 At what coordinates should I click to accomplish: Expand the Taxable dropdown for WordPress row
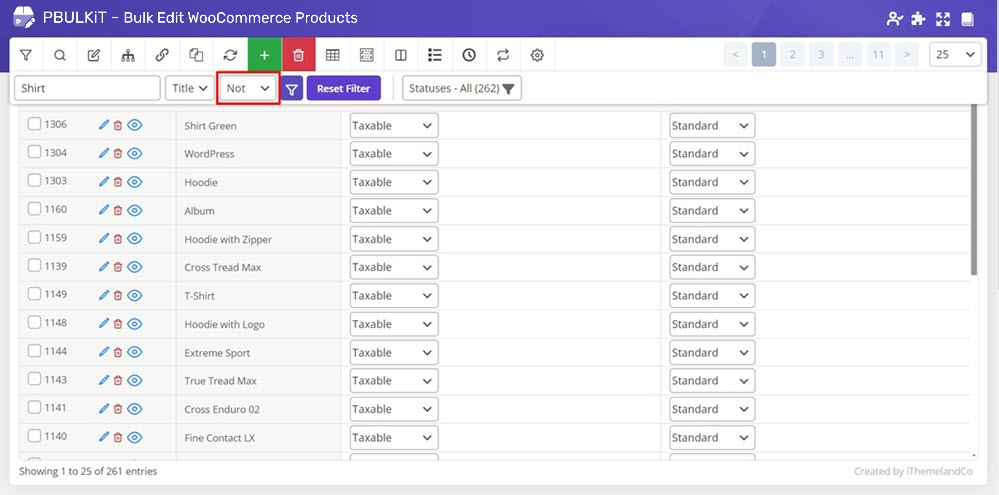coord(393,154)
